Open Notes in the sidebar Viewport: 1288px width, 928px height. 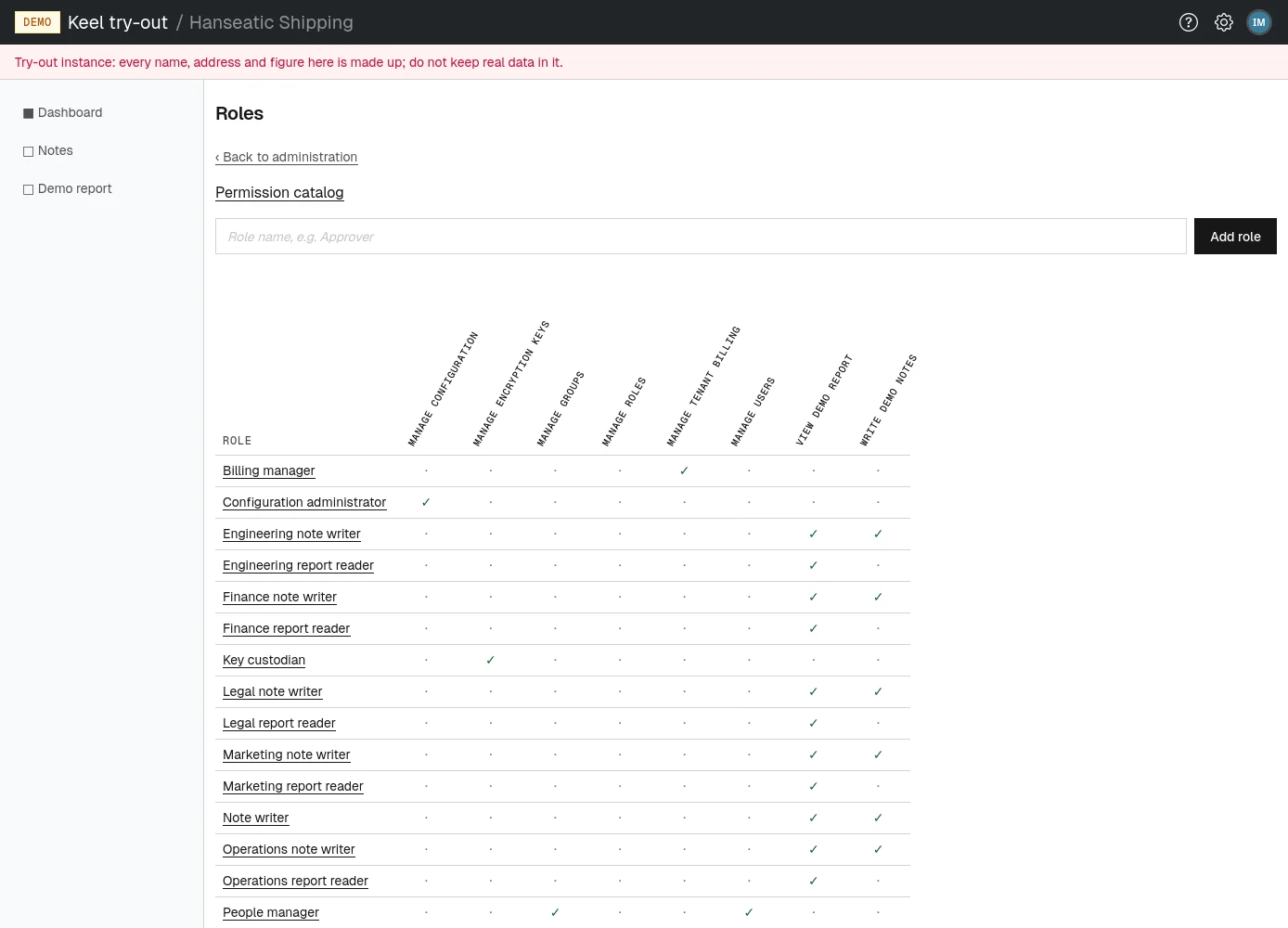[48, 150]
